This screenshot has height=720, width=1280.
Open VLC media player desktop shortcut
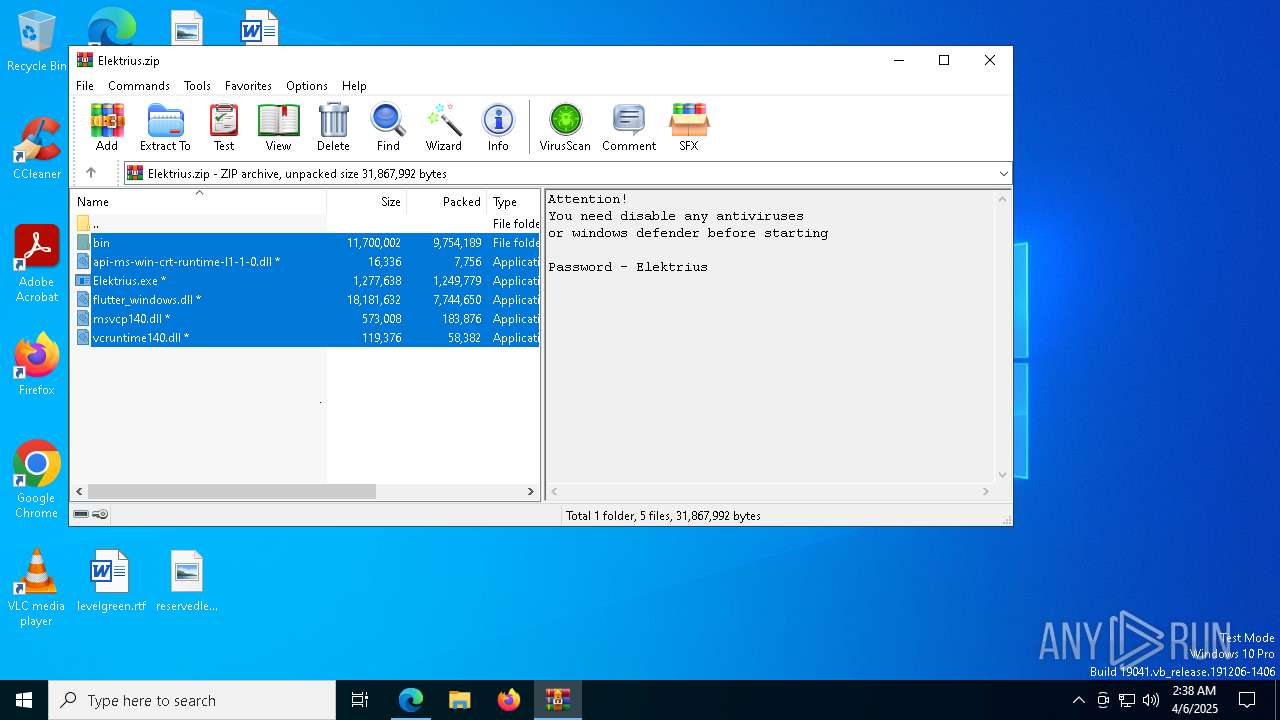pos(37,588)
